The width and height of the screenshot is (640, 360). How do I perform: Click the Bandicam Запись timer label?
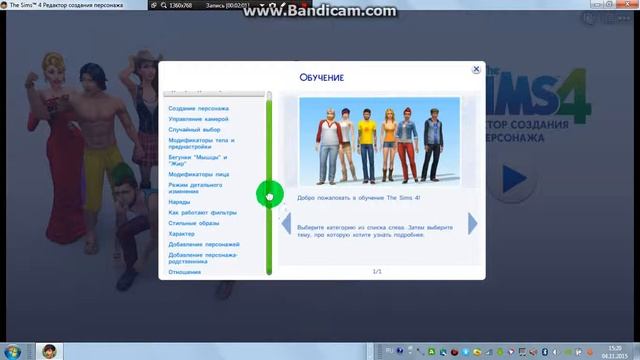[x=227, y=5]
